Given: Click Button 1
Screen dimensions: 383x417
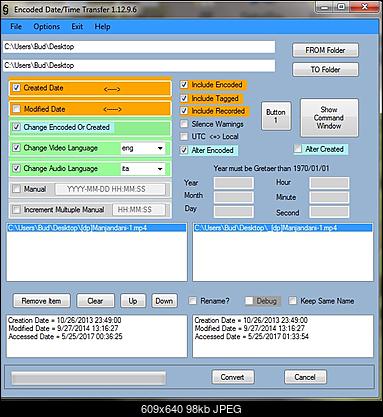Looking at the screenshot, I should click(276, 116).
